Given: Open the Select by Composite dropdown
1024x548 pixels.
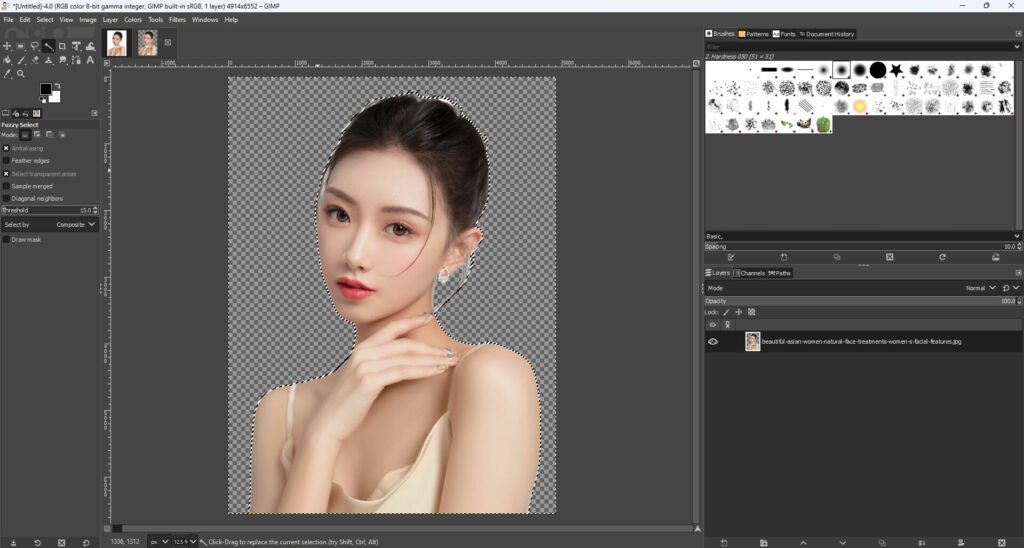Looking at the screenshot, I should point(50,225).
